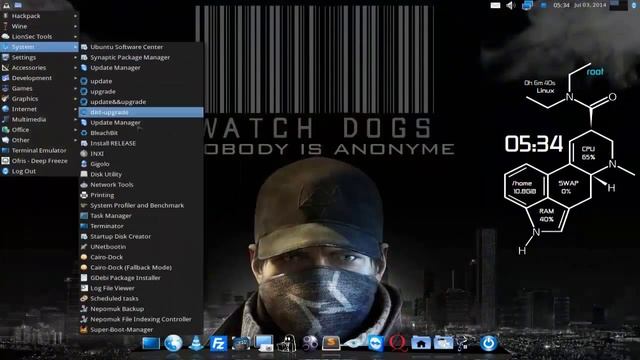This screenshot has height=360, width=640.
Task: Click the Cairo-Dock icon in the menu
Action: [84, 257]
